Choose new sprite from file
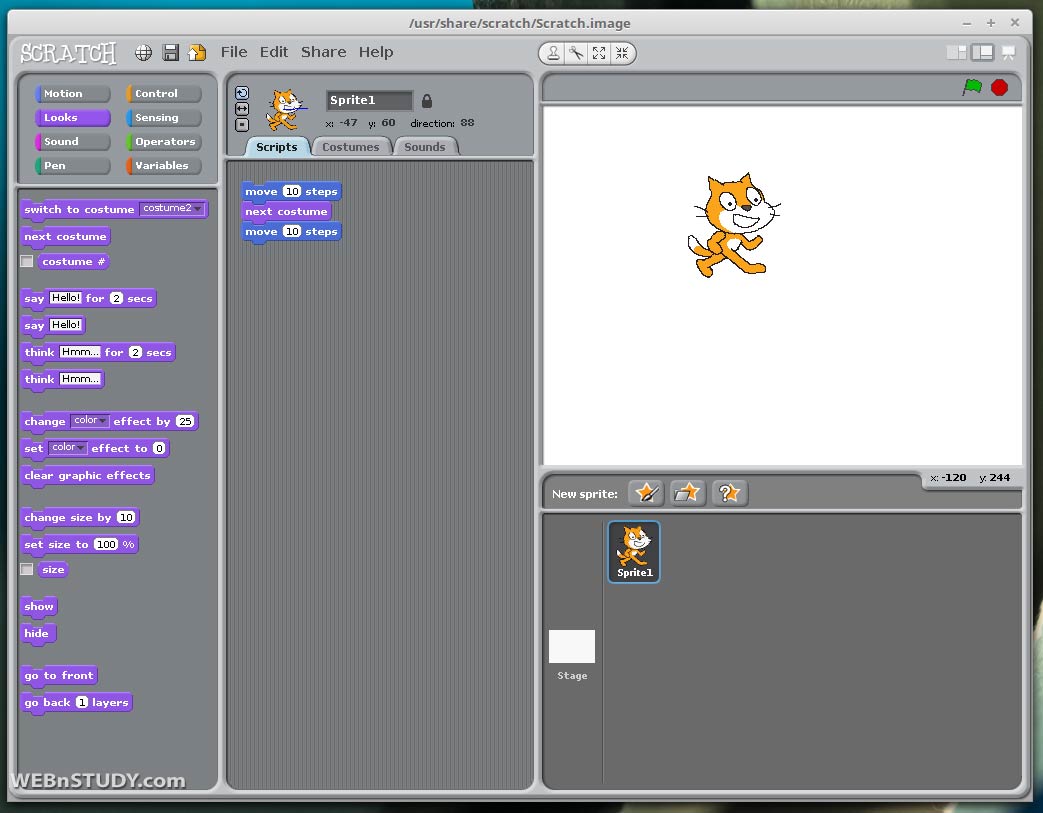This screenshot has width=1043, height=813. point(687,494)
